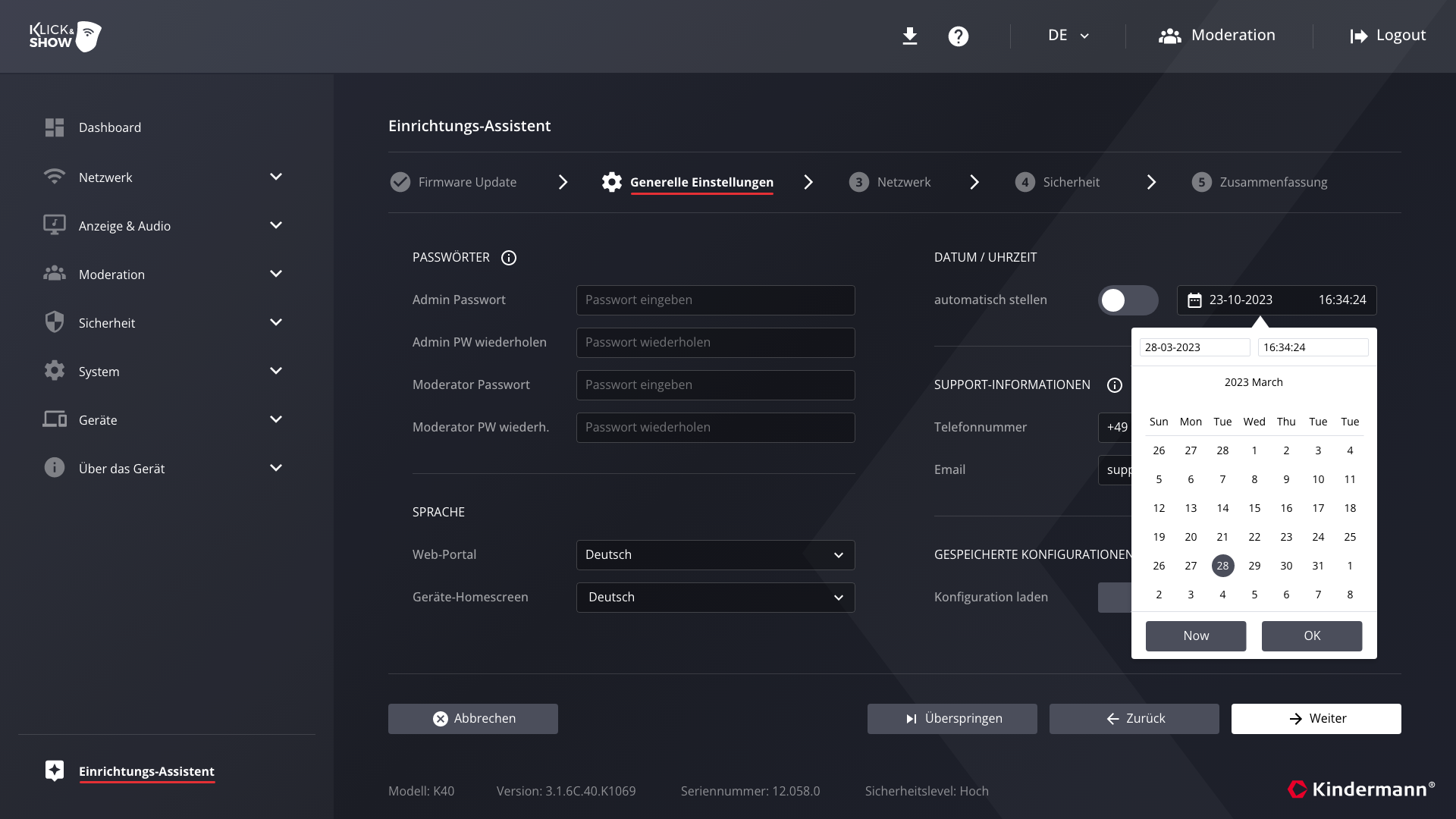Image resolution: width=1456 pixels, height=819 pixels.
Task: Click step number 3 circle icon
Action: [x=859, y=182]
